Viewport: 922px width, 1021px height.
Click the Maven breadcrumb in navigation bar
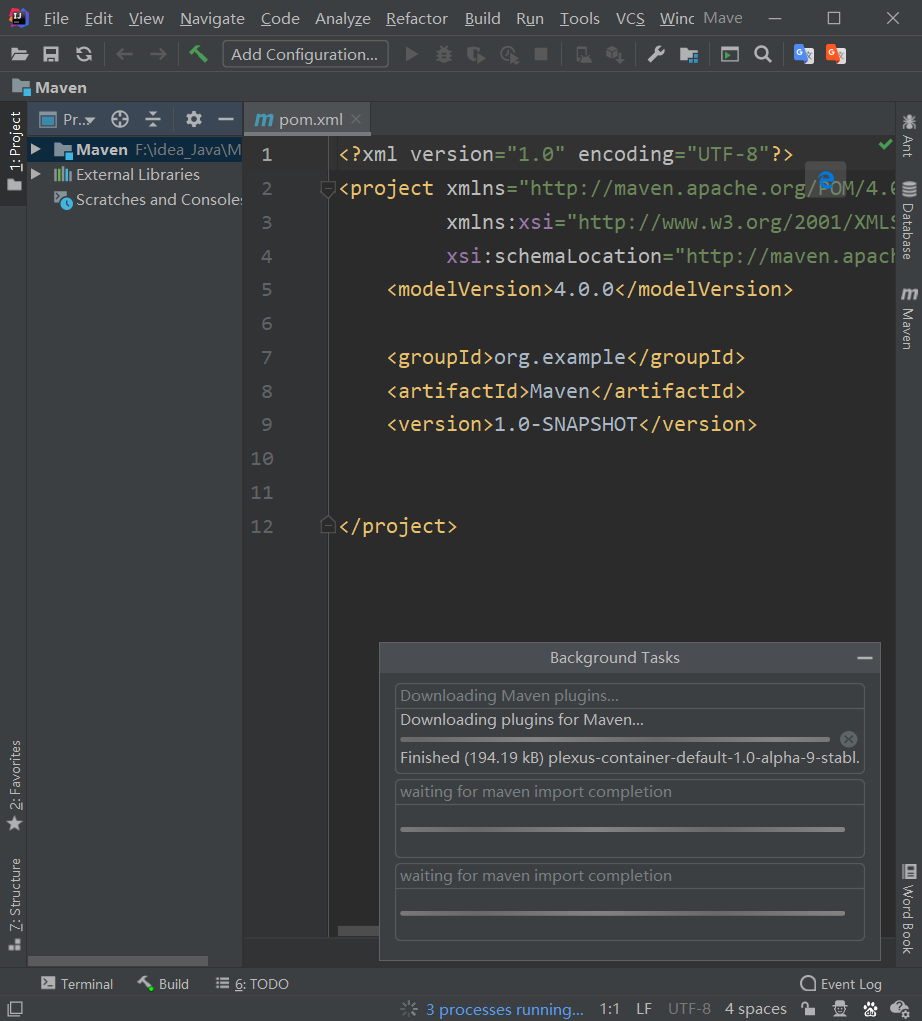(x=49, y=87)
